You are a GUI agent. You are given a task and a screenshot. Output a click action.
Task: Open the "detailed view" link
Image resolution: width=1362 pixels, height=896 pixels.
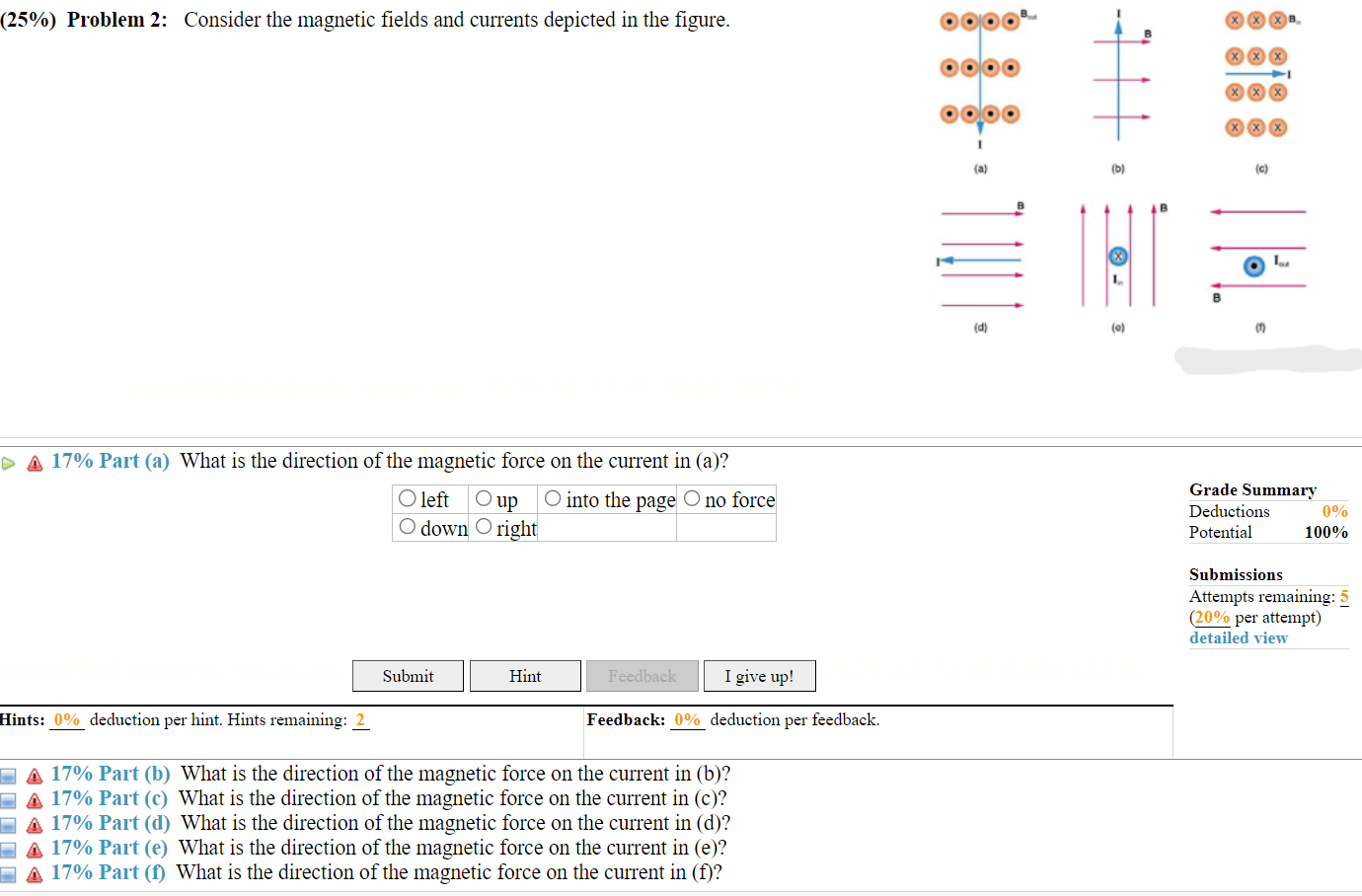coord(1238,637)
